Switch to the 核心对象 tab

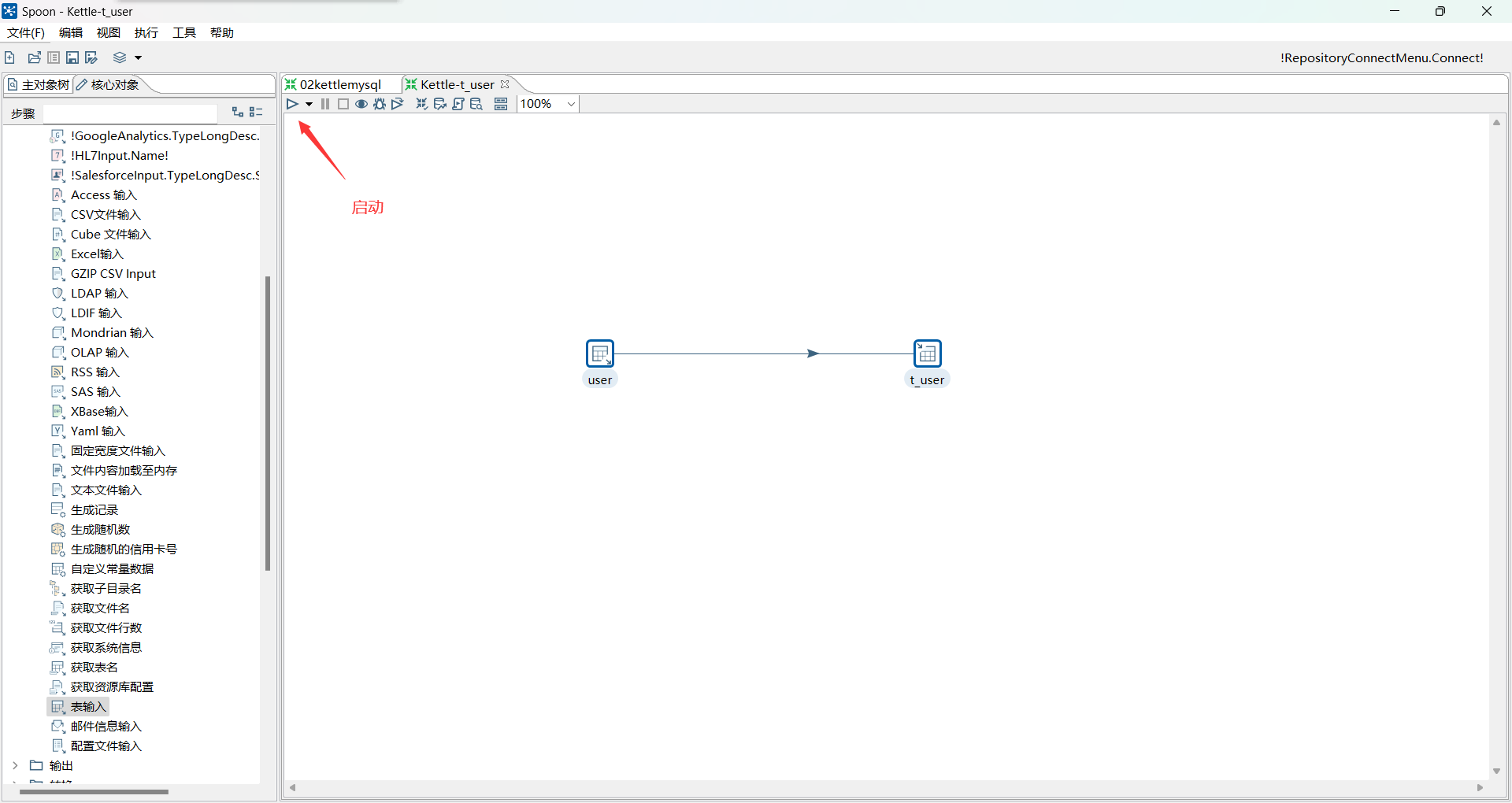tap(109, 84)
